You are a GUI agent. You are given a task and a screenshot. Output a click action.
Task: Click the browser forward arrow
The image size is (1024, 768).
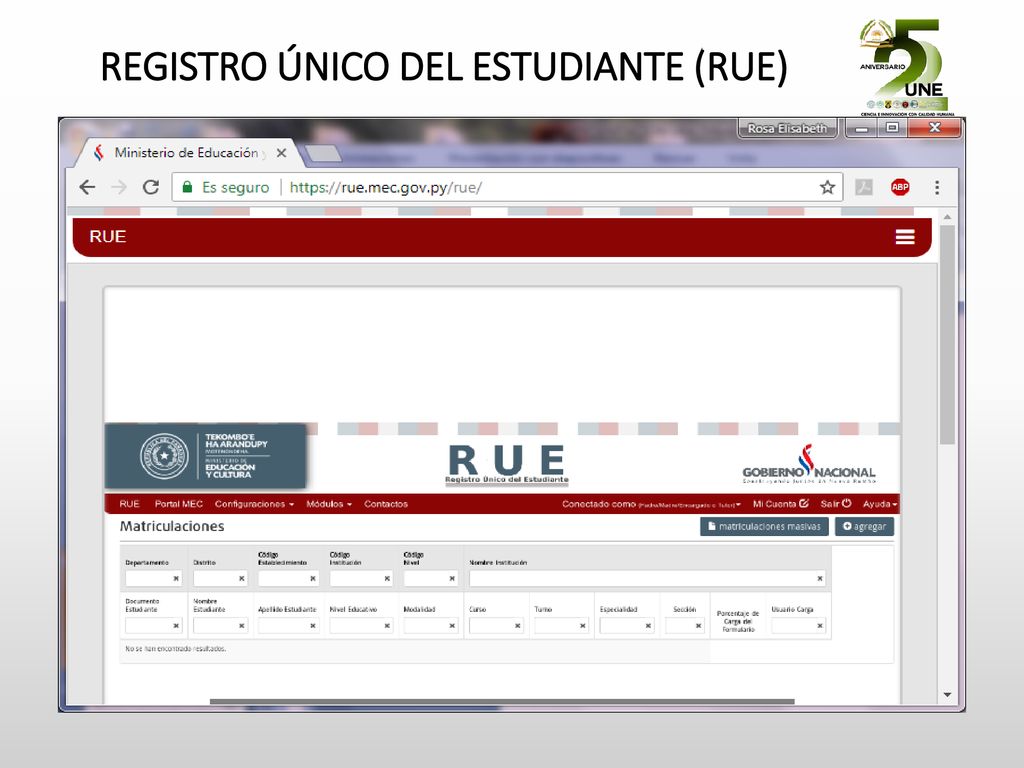(119, 187)
